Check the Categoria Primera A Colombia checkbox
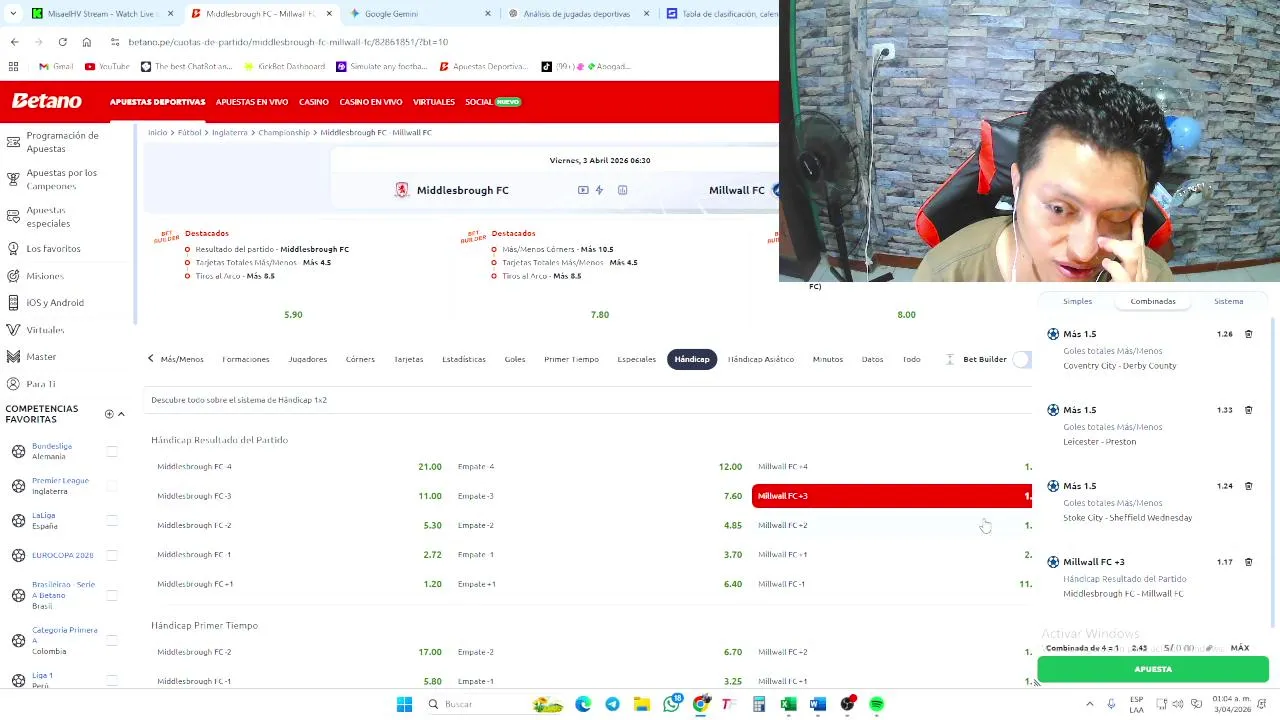The image size is (1280, 720). click(x=112, y=640)
